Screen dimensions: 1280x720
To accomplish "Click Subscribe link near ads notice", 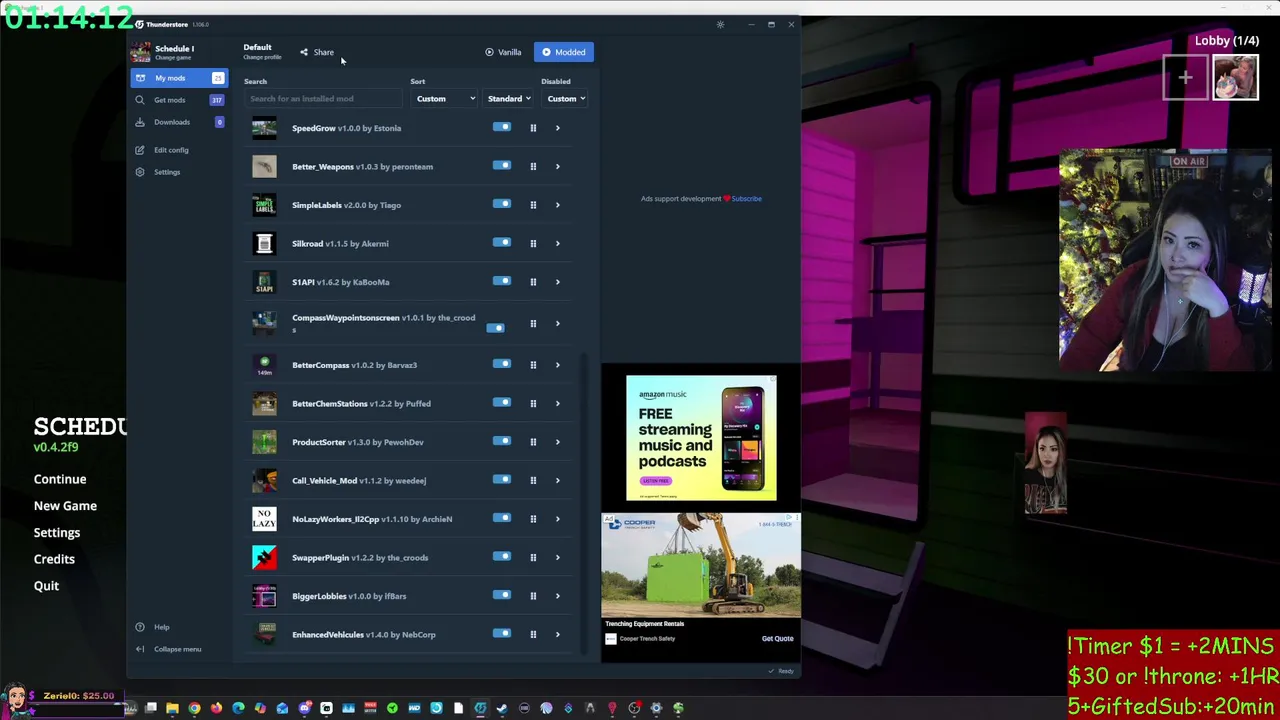I will (x=746, y=199).
